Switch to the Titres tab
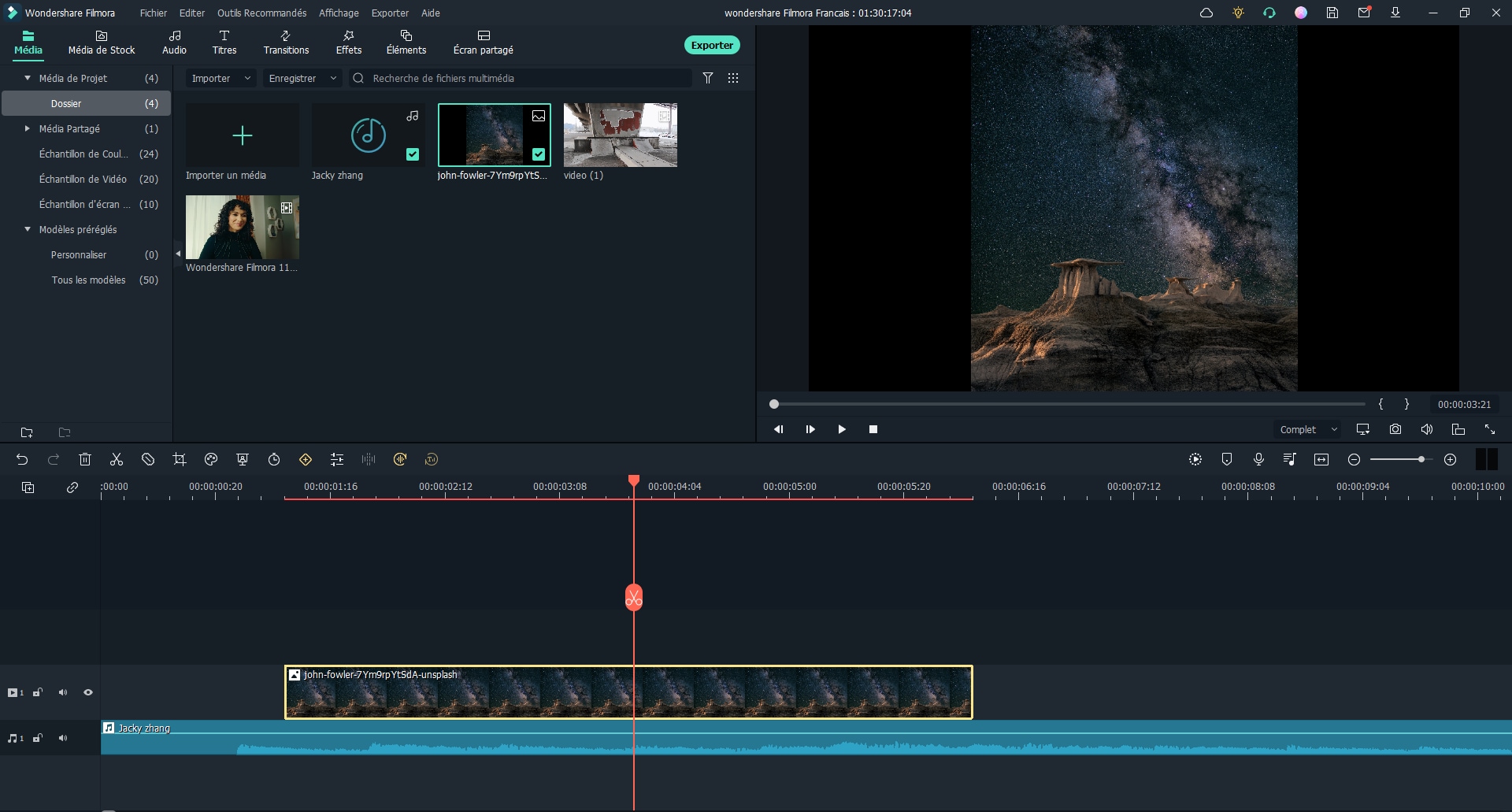This screenshot has width=1512, height=812. (x=224, y=43)
